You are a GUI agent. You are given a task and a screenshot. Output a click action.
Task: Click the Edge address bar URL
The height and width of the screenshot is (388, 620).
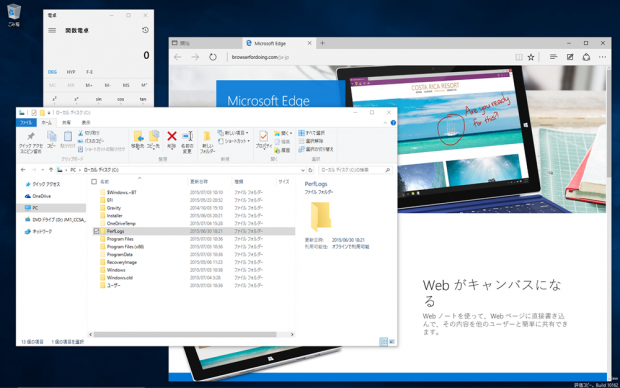[260, 57]
